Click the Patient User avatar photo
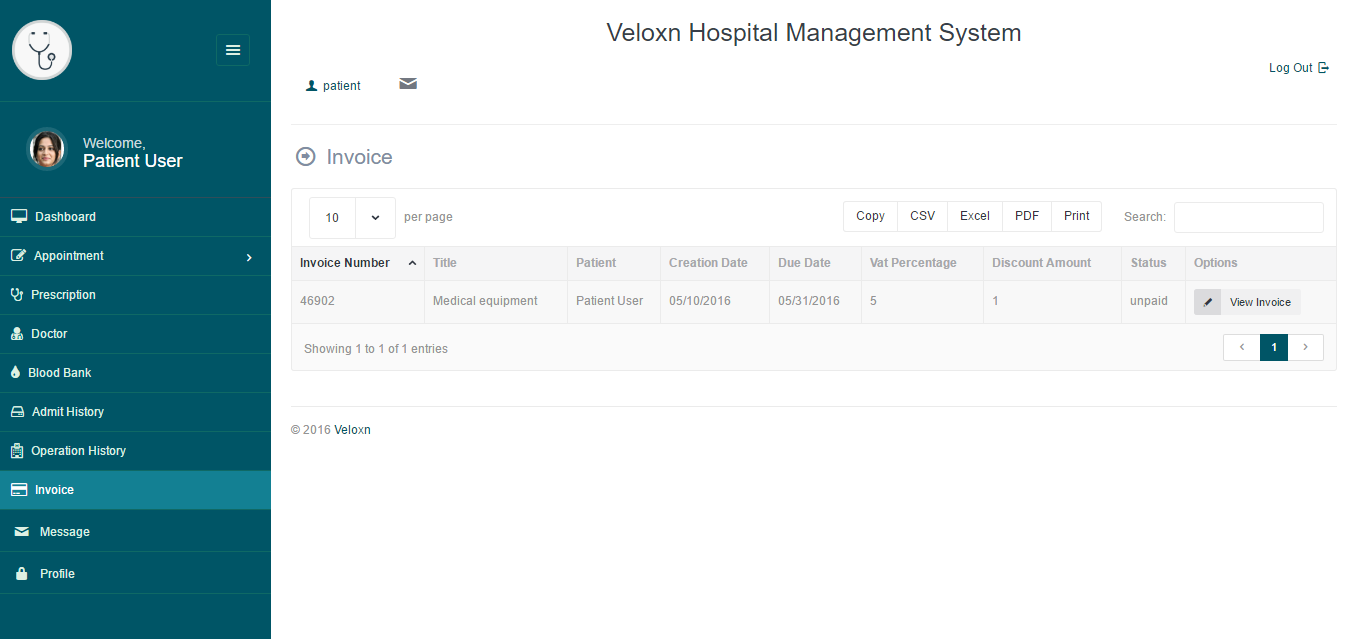This screenshot has width=1352, height=639. [46, 149]
